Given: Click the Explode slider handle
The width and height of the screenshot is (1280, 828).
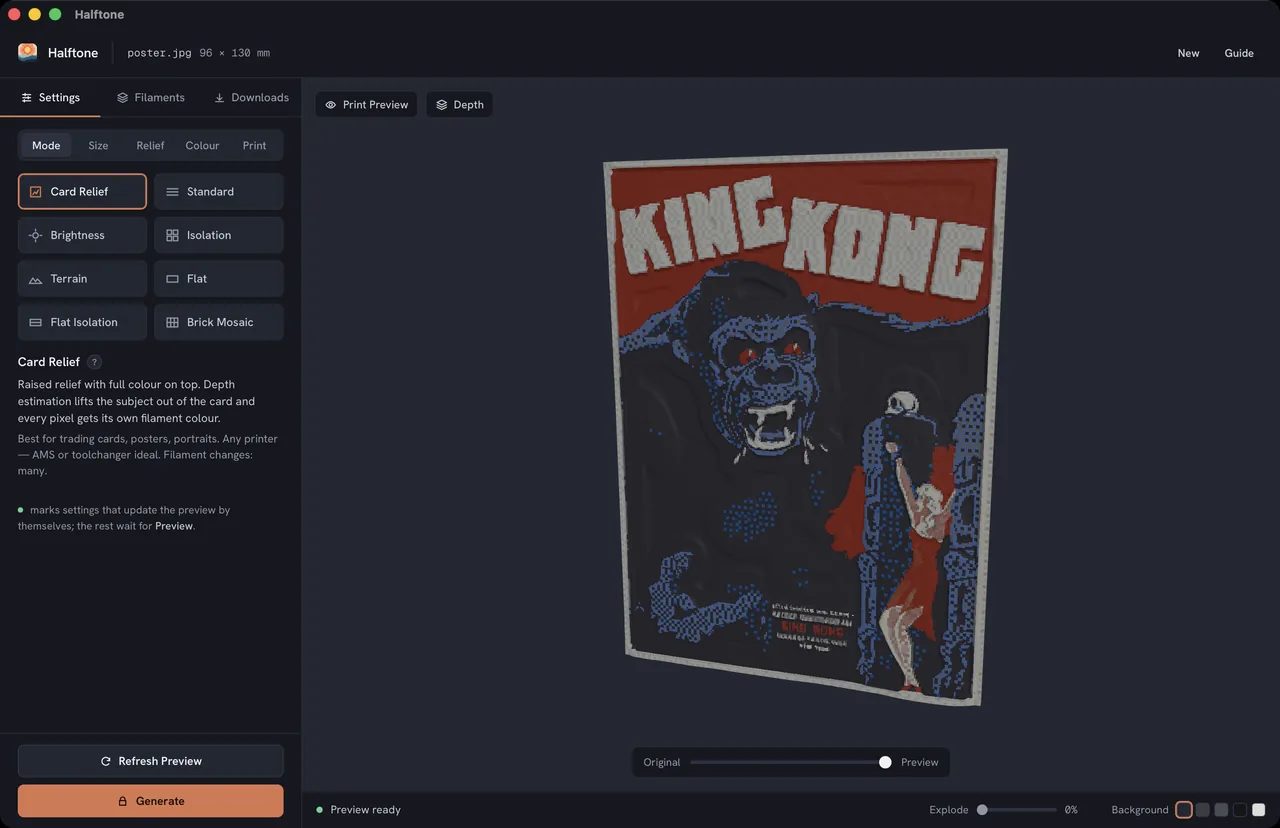Looking at the screenshot, I should pyautogui.click(x=982, y=810).
